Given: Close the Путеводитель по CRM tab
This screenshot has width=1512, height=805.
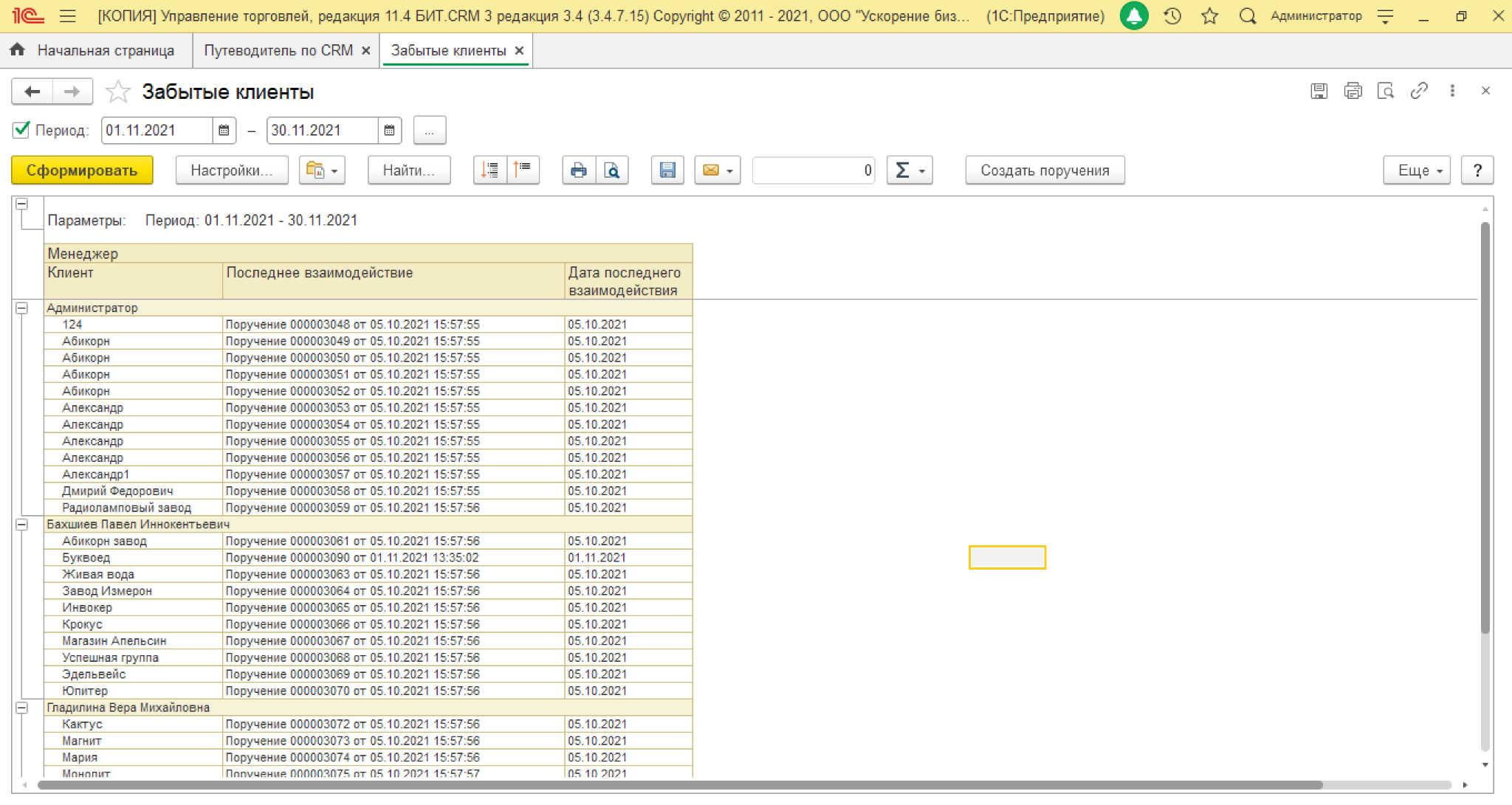Looking at the screenshot, I should click(x=366, y=51).
